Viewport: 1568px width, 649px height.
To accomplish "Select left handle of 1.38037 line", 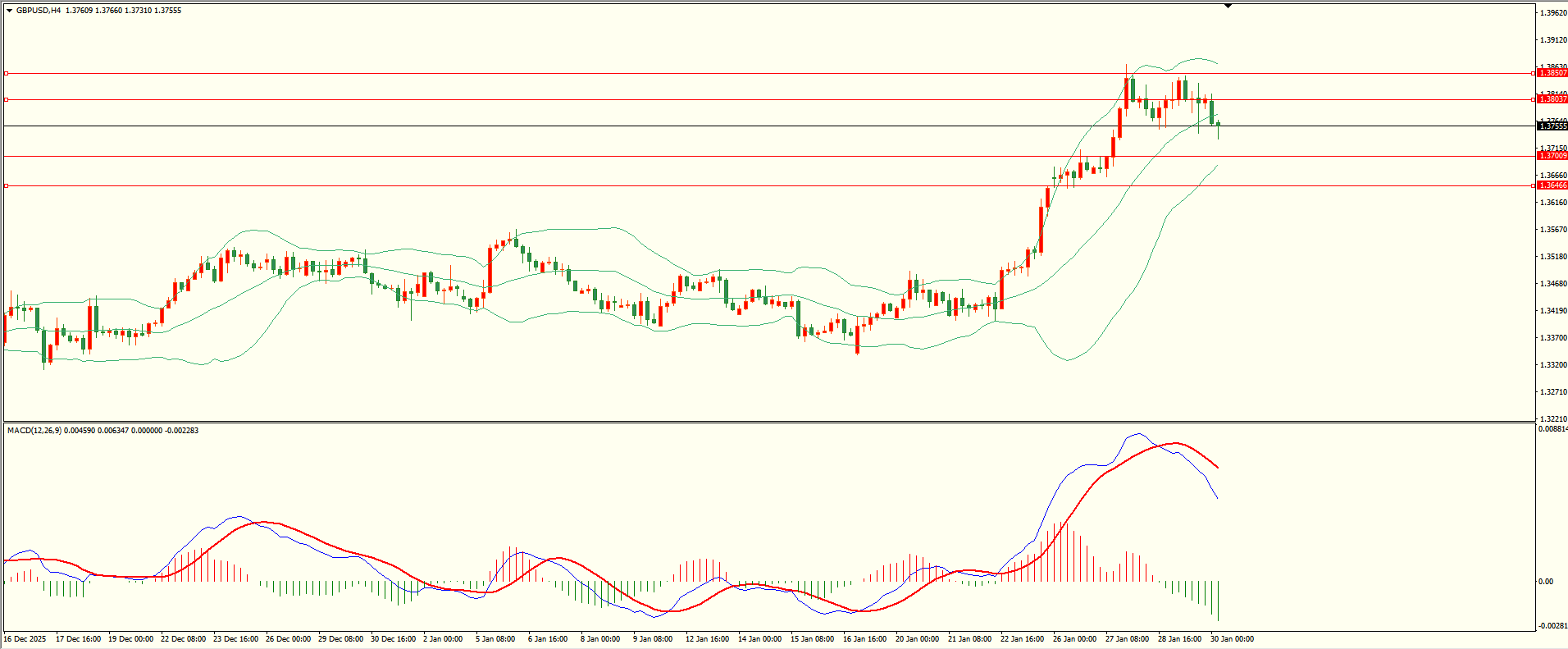I will point(7,99).
